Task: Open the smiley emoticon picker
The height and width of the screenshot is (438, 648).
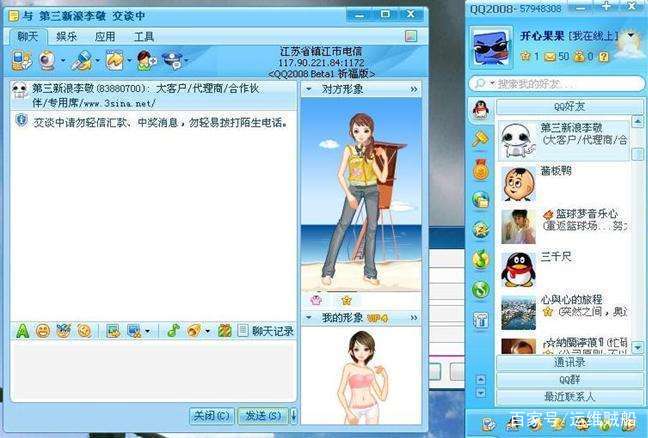Action: point(43,331)
